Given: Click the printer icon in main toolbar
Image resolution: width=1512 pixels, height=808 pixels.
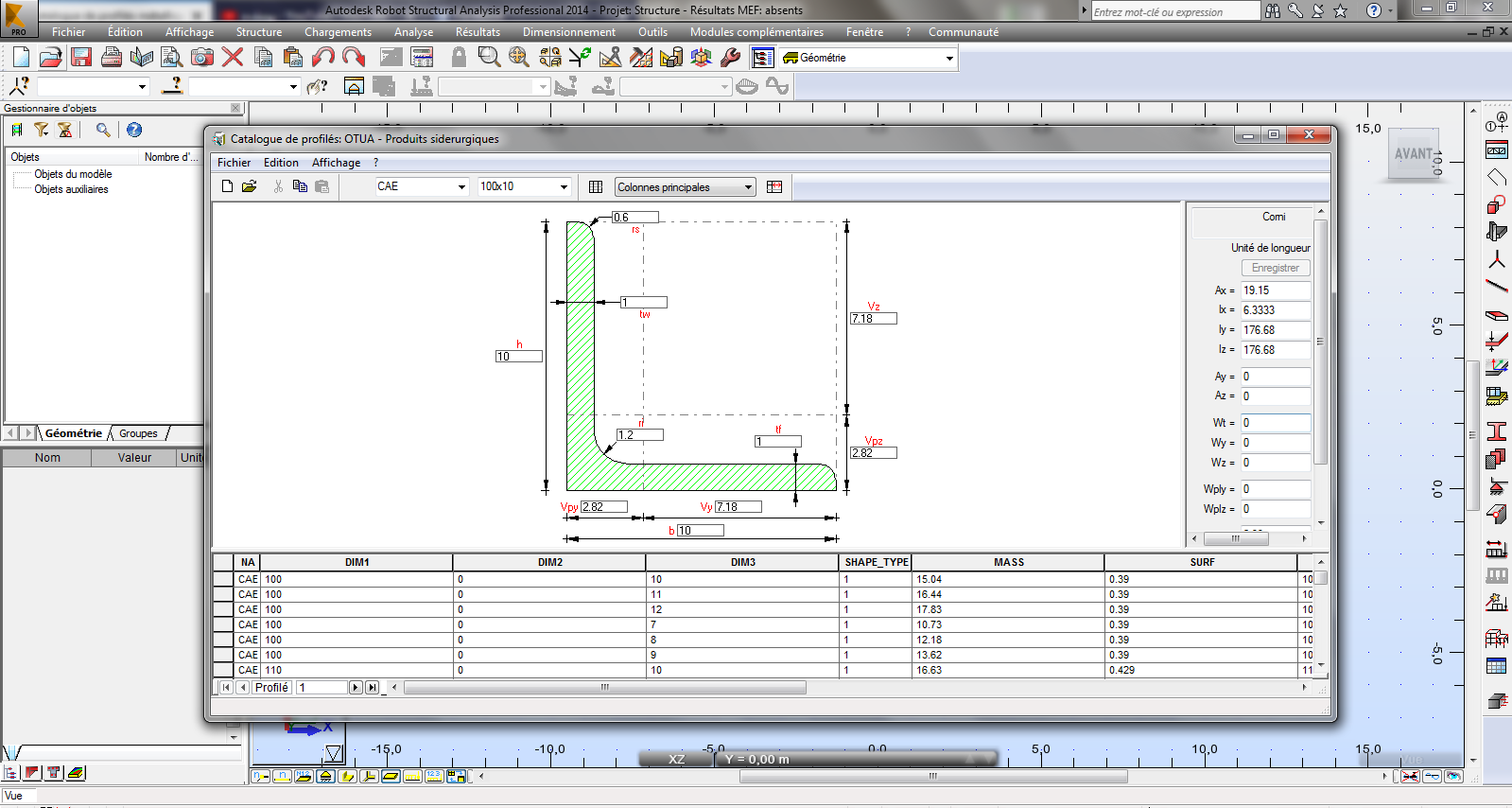Looking at the screenshot, I should tap(112, 58).
